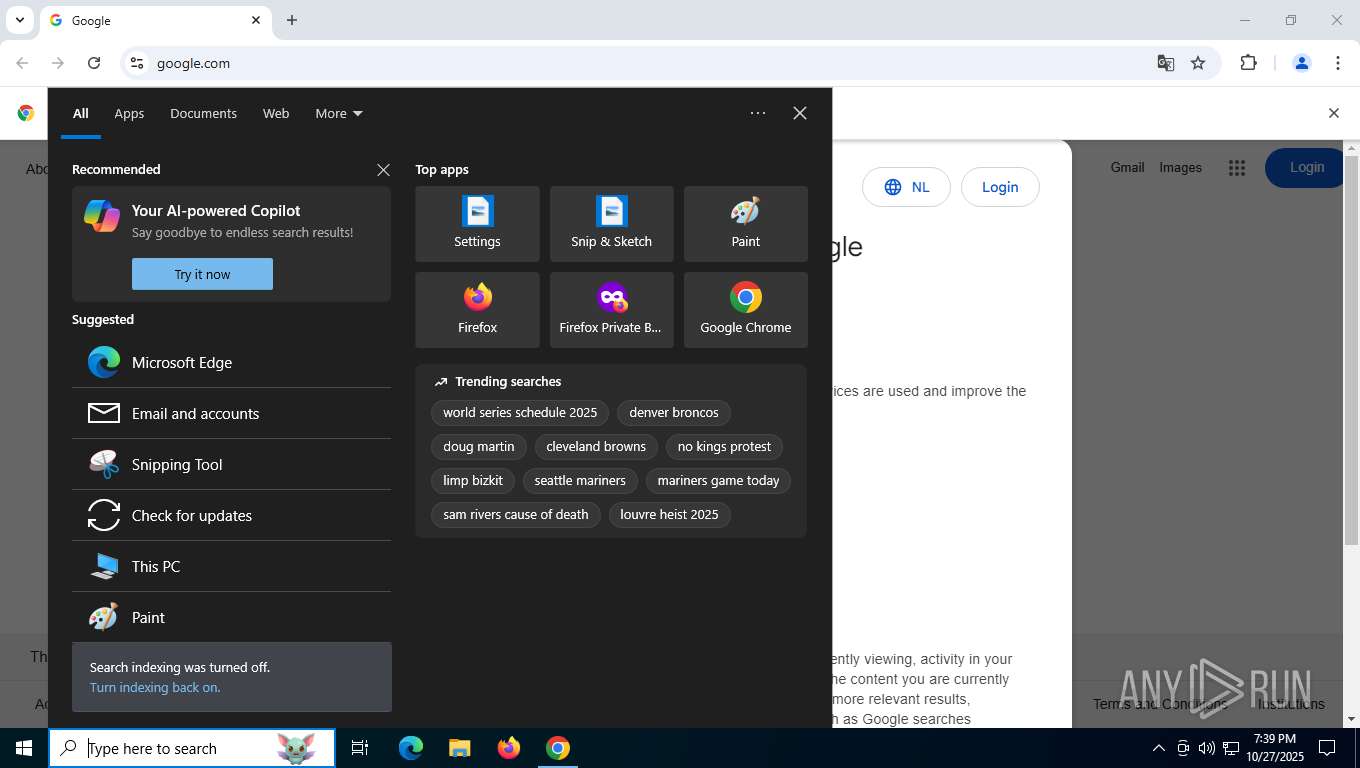Open volume control in system tray
The width and height of the screenshot is (1360, 768).
[x=1207, y=748]
